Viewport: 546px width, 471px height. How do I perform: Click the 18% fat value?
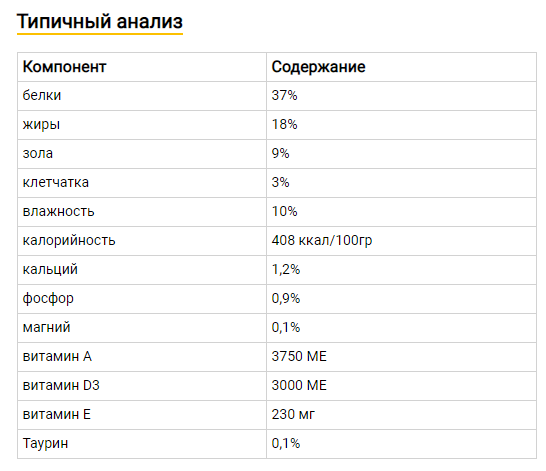[x=284, y=124]
